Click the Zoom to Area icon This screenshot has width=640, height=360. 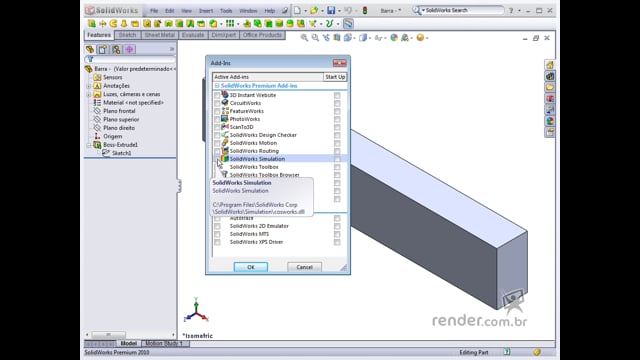pos(315,38)
